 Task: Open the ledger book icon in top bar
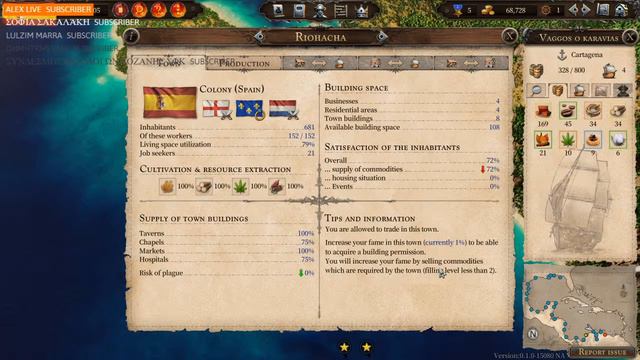click(299, 11)
